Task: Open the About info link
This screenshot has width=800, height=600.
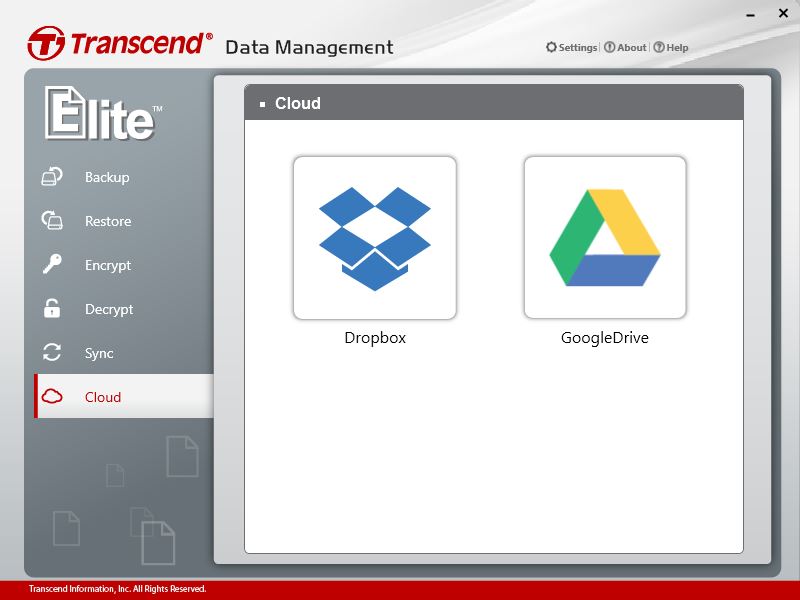Action: click(x=625, y=47)
